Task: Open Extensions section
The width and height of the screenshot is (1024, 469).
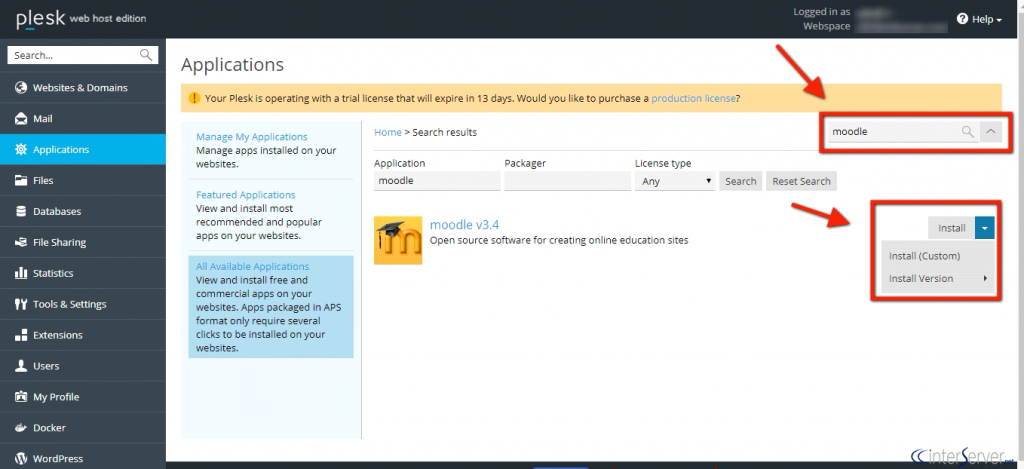Action: pyautogui.click(x=83, y=335)
